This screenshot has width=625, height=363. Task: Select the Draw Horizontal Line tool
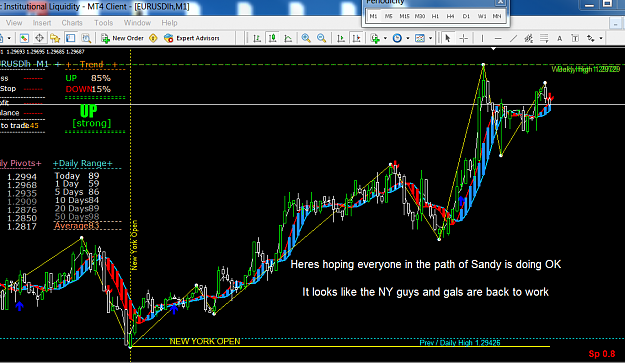click(x=498, y=38)
